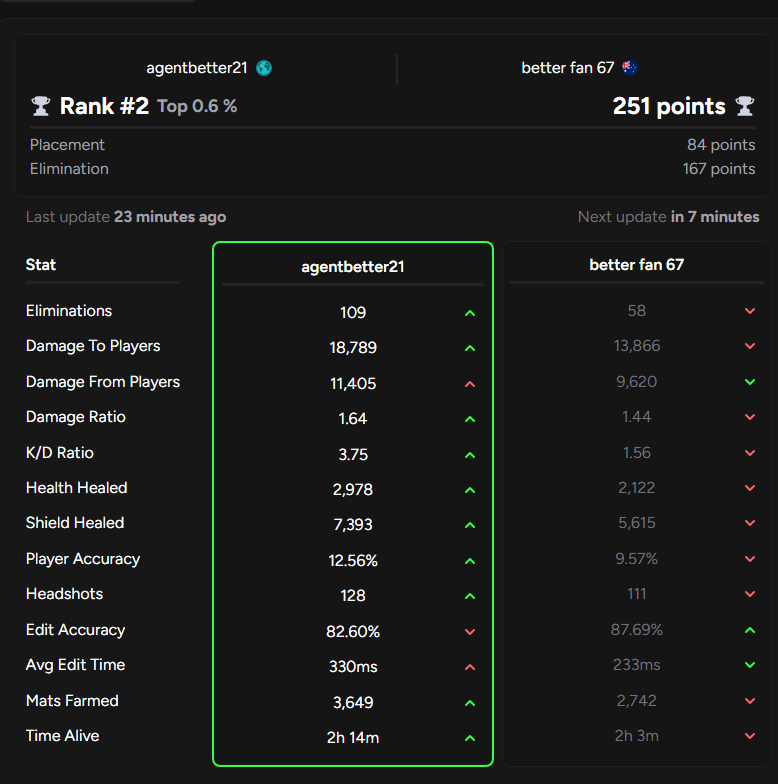Click the Avg Edit Time stat label
The height and width of the screenshot is (784, 778).
(x=76, y=665)
